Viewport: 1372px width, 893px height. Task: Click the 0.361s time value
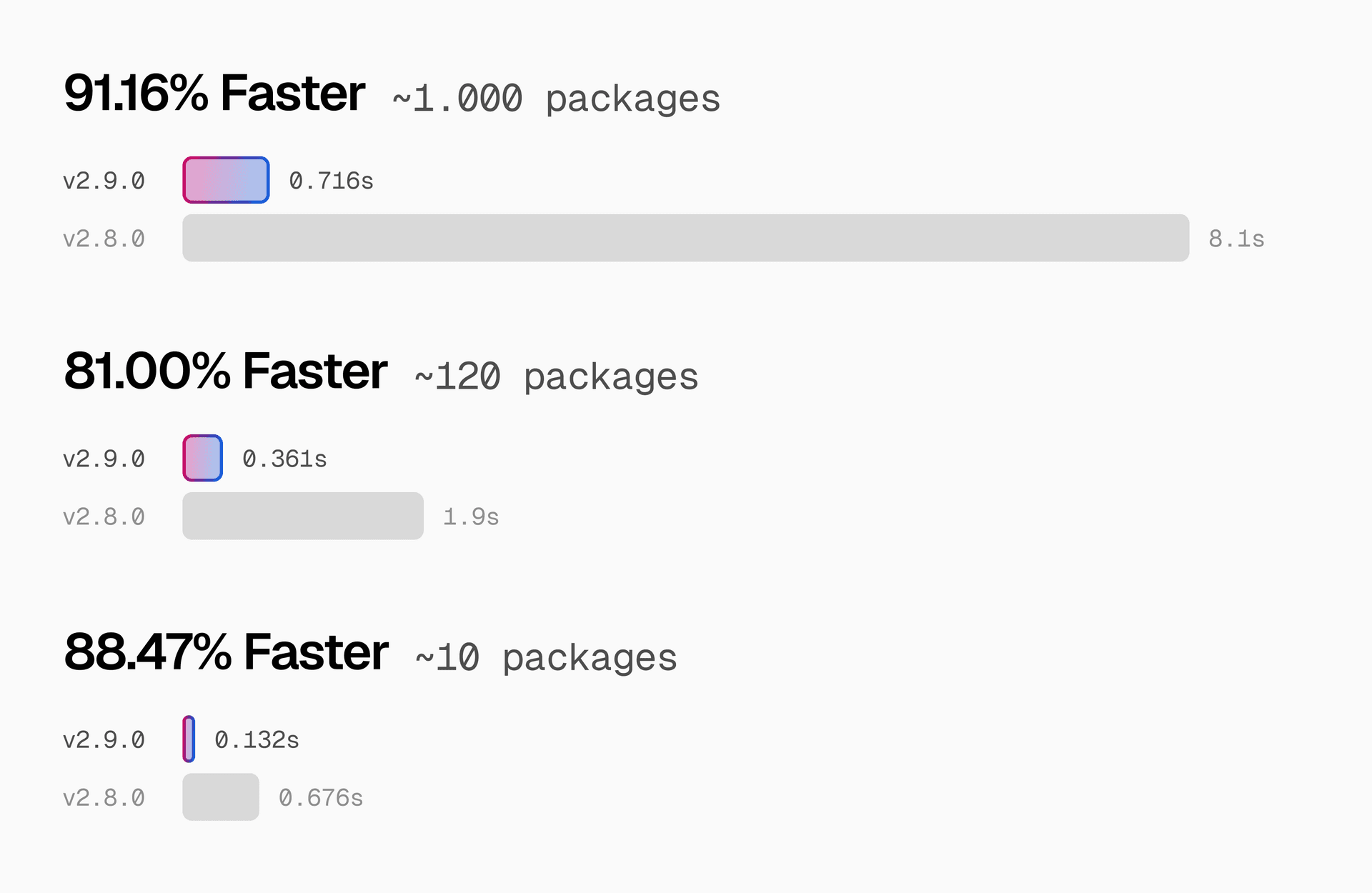click(x=284, y=459)
